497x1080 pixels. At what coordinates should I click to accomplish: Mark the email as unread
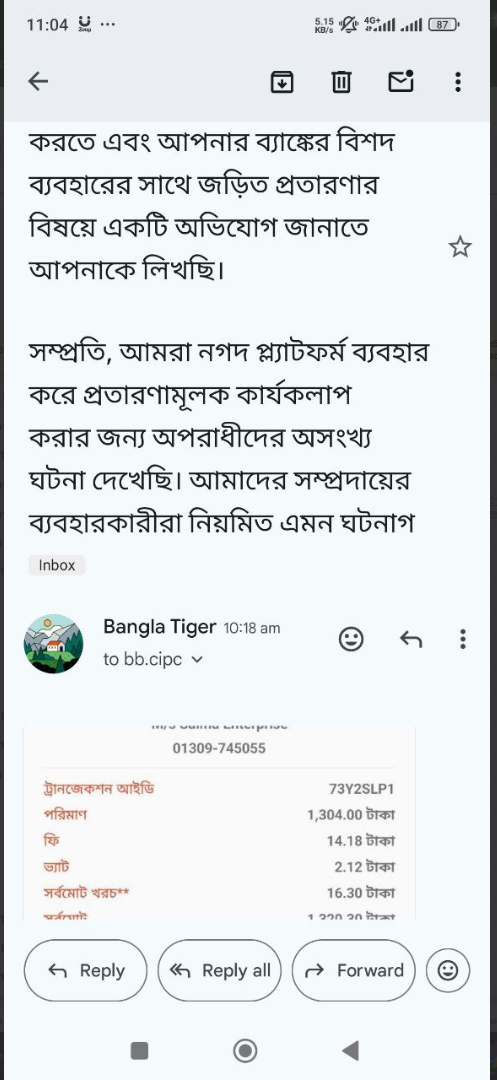tap(401, 81)
